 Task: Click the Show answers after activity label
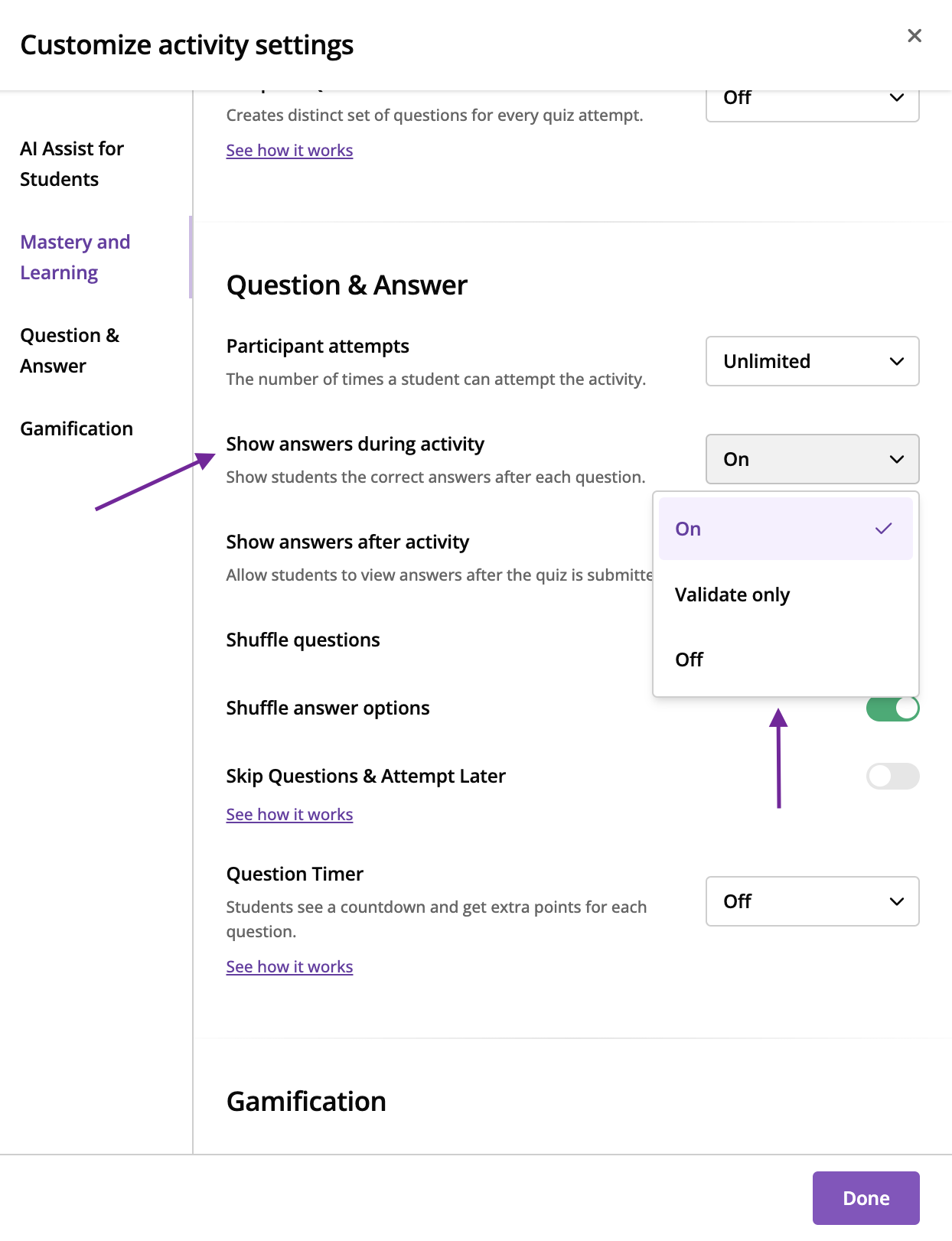coord(347,542)
